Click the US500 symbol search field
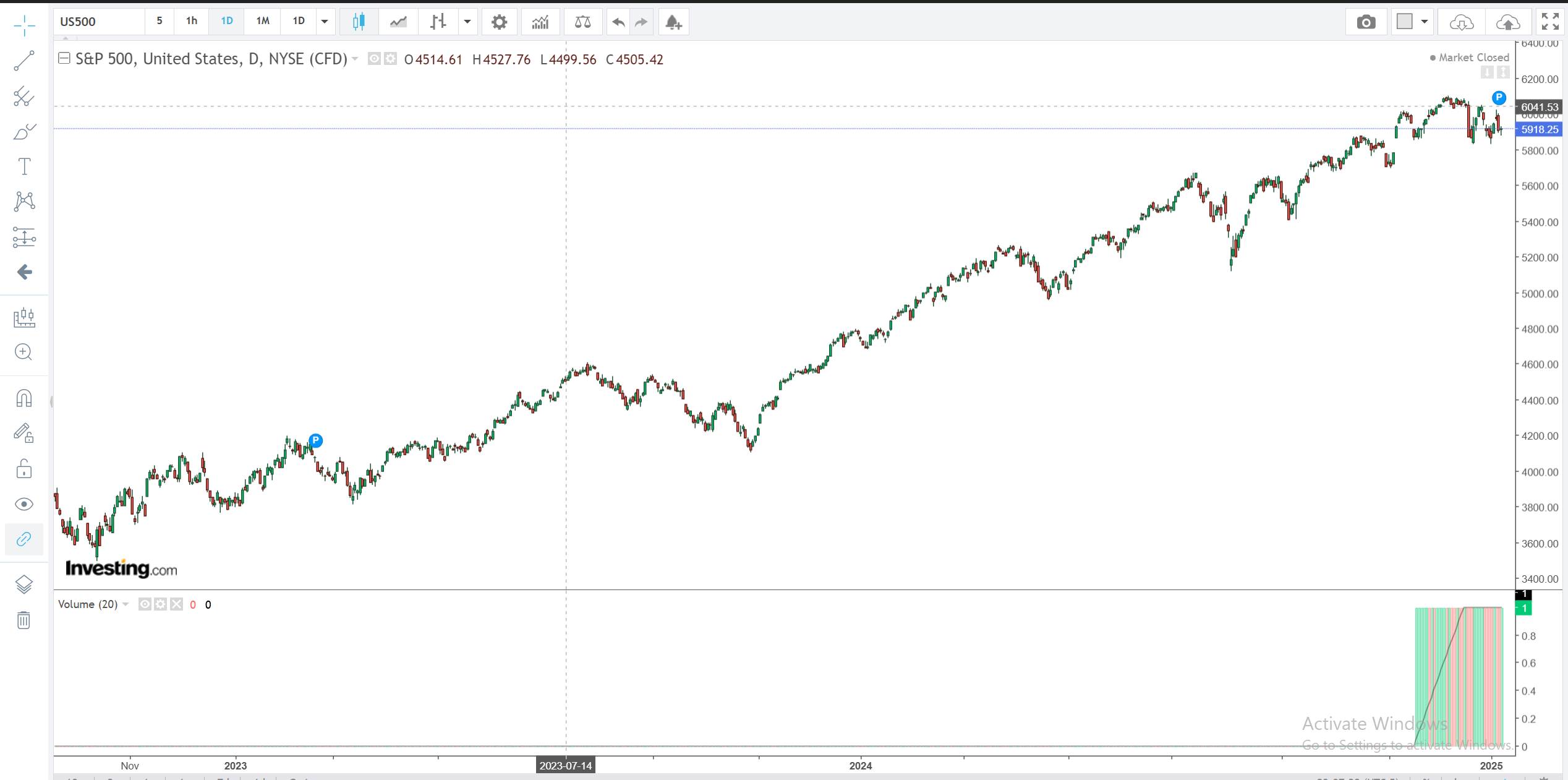This screenshot has height=780, width=1568. tap(99, 22)
